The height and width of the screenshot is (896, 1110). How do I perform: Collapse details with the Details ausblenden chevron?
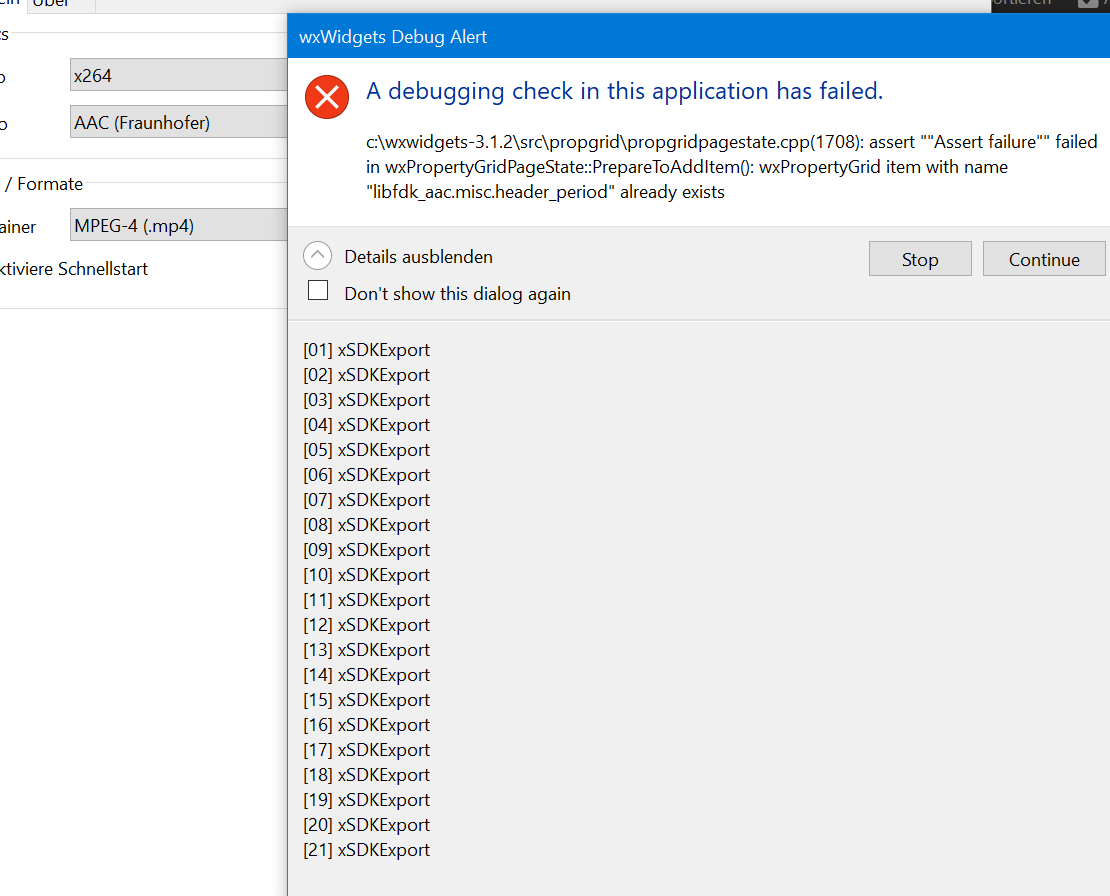(317, 257)
